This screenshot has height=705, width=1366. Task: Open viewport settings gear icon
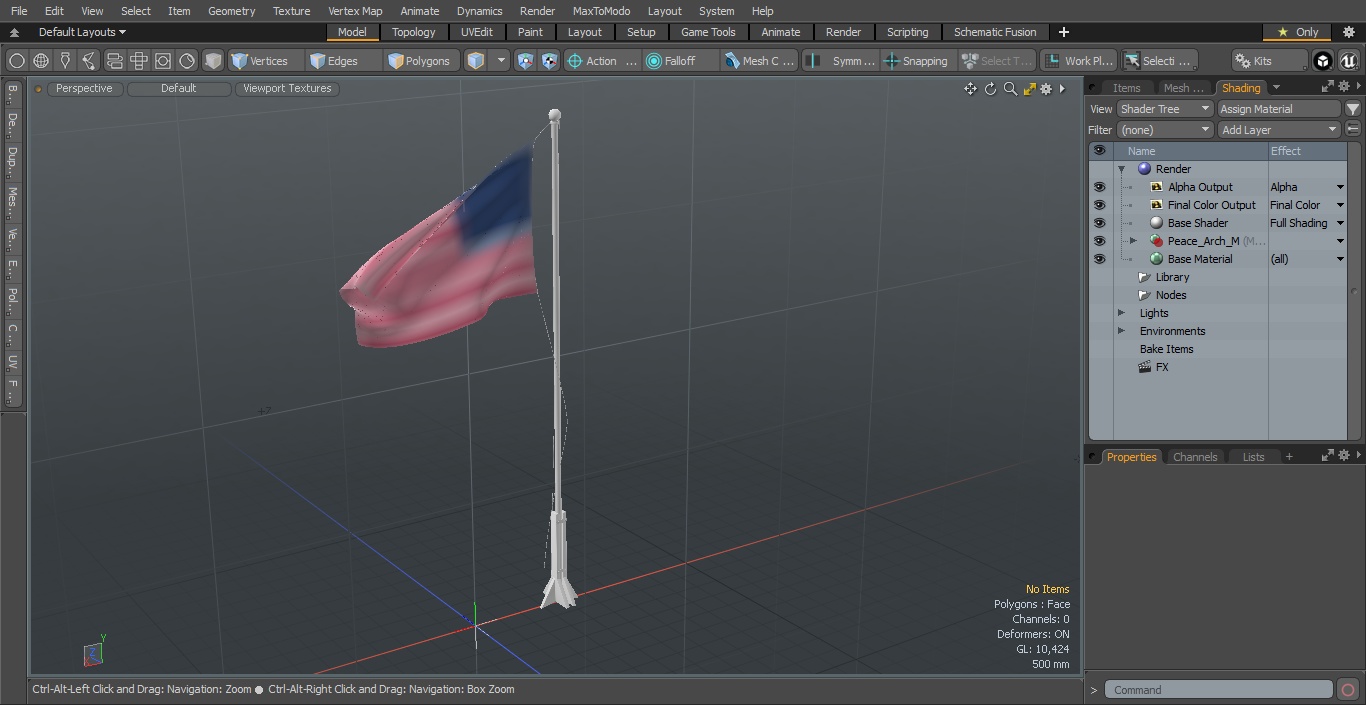point(1046,89)
